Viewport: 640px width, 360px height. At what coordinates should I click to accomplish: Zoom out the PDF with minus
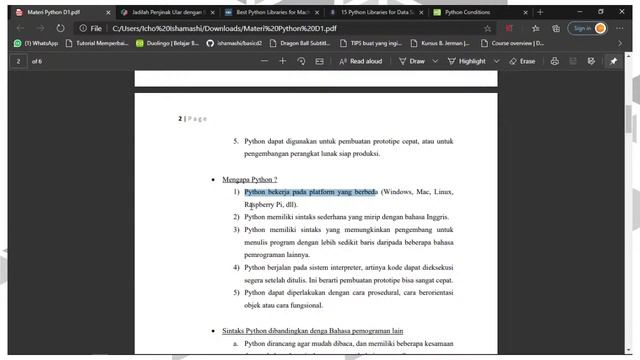(264, 61)
